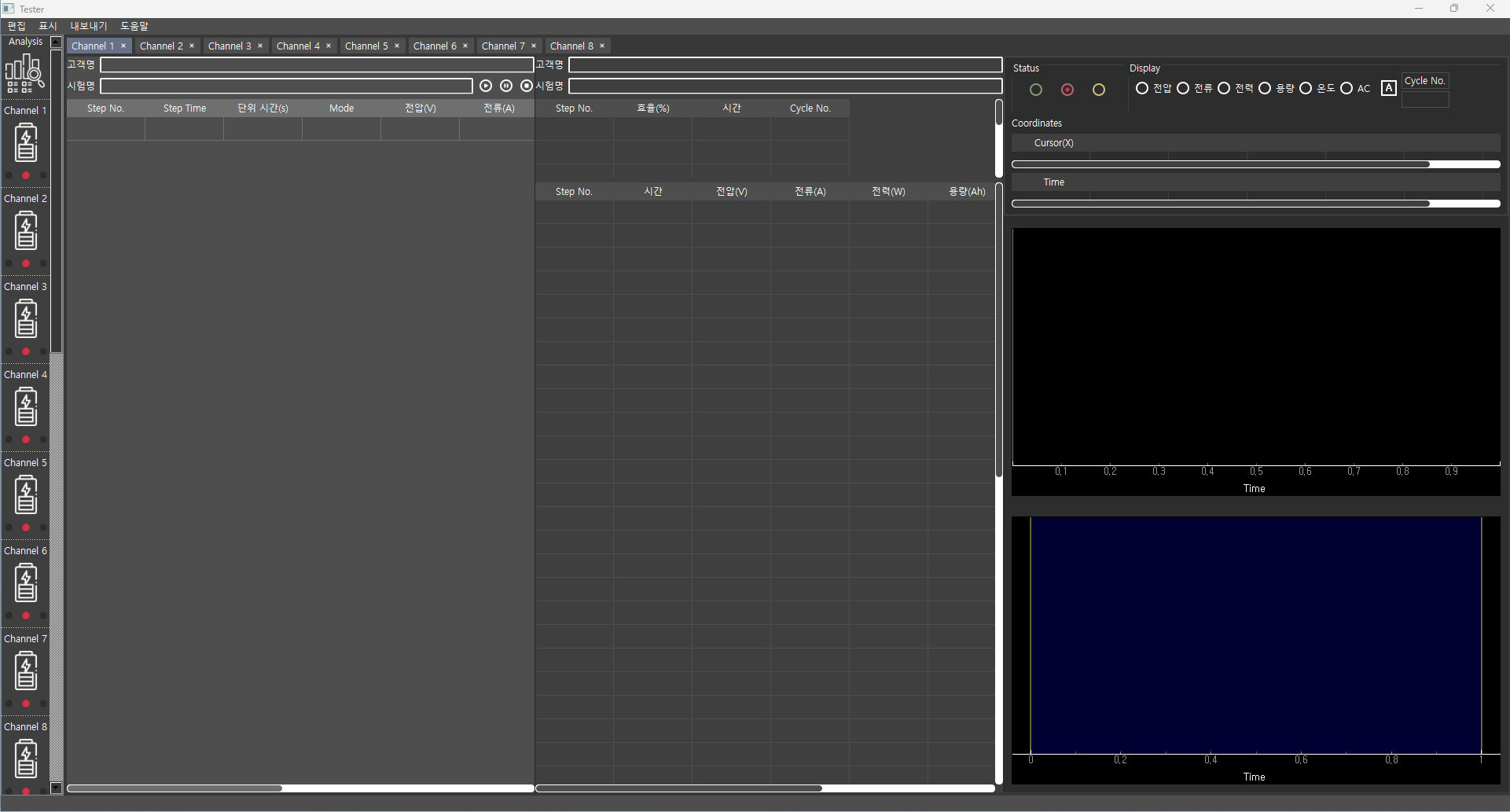Close the Channel 7 tab

coord(534,46)
